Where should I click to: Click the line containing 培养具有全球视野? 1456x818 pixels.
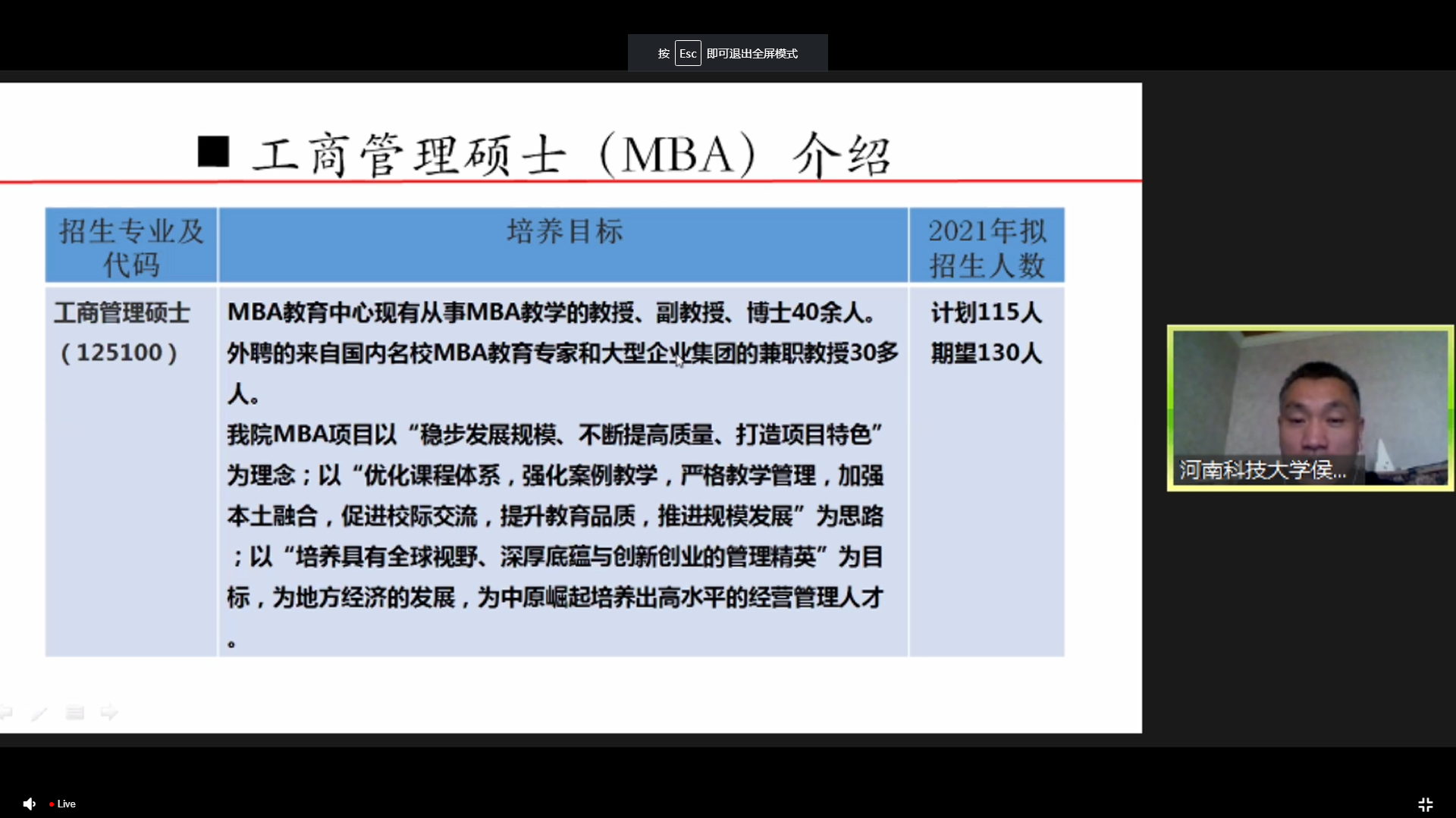557,557
